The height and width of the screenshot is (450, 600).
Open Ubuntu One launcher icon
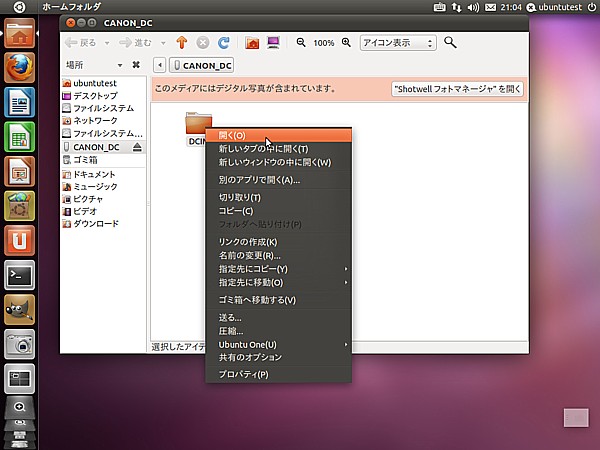coord(20,240)
